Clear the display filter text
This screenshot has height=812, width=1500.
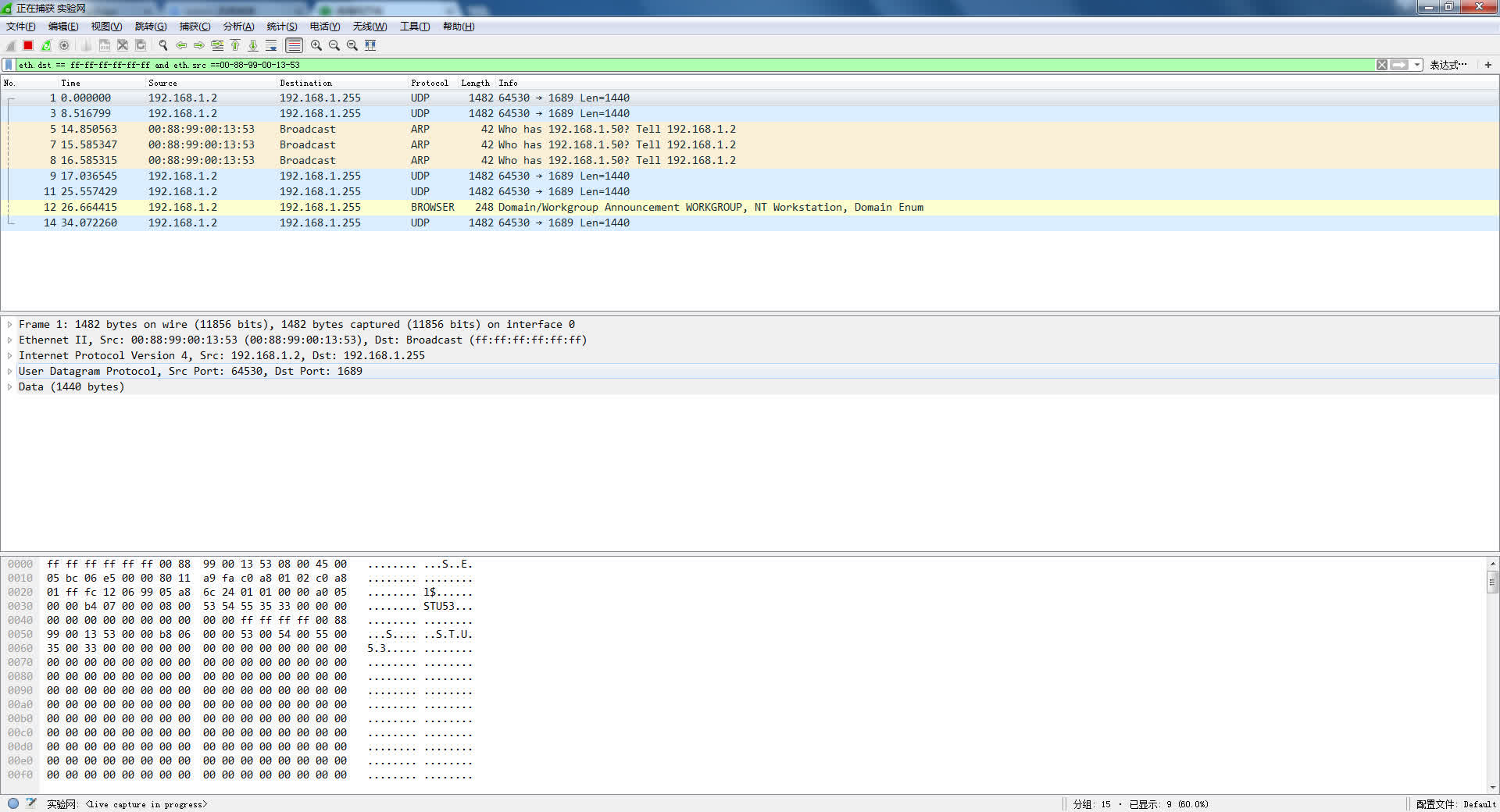click(x=1382, y=65)
